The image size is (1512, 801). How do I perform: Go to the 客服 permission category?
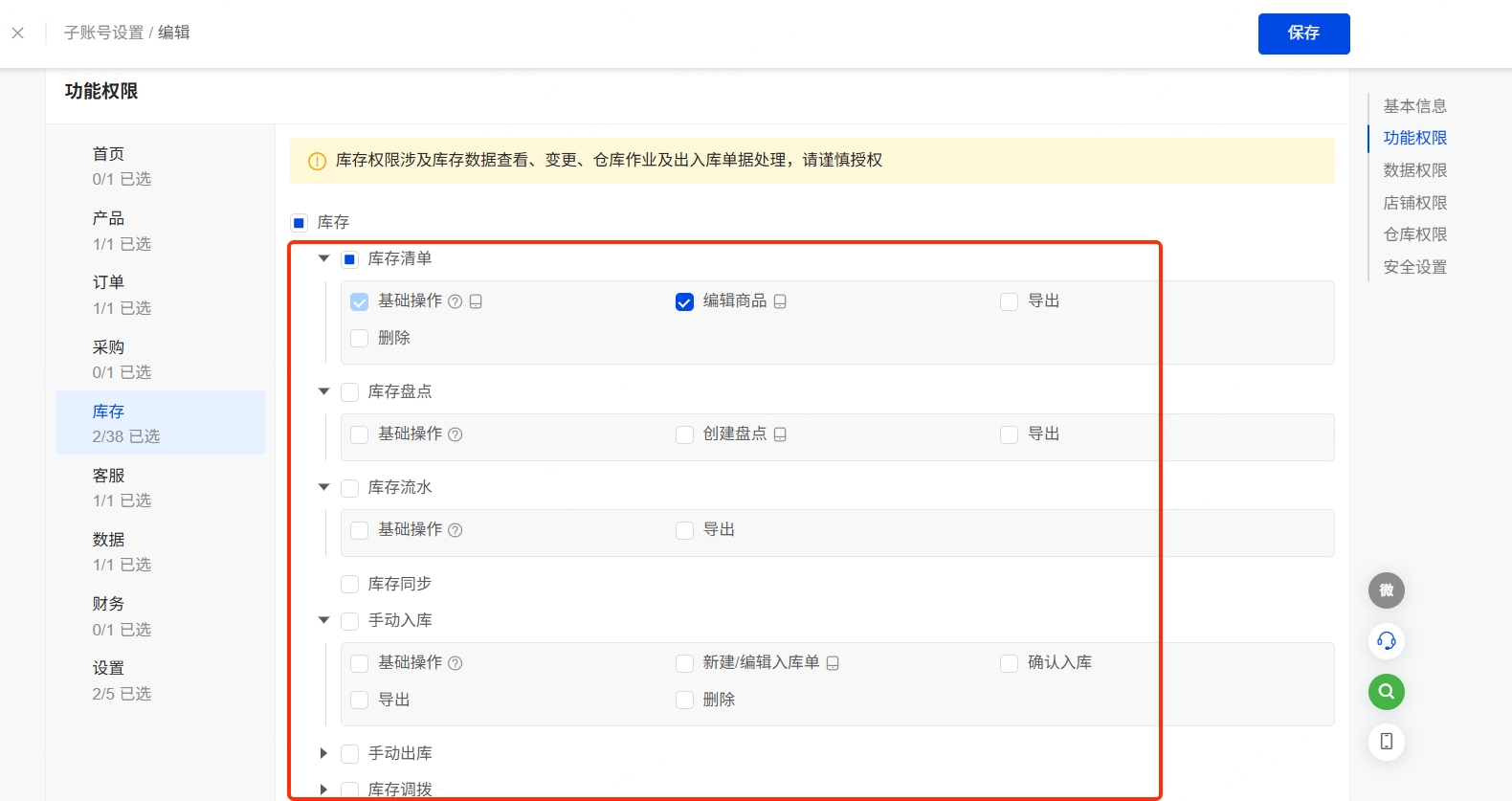tap(161, 487)
